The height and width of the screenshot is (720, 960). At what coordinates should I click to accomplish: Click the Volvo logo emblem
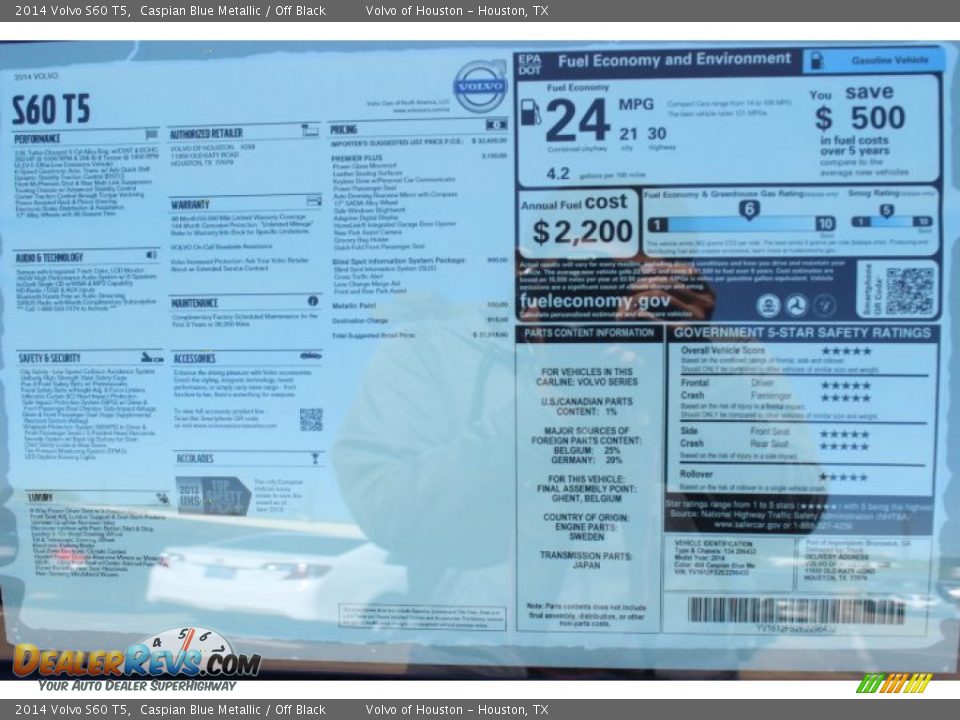[x=480, y=85]
